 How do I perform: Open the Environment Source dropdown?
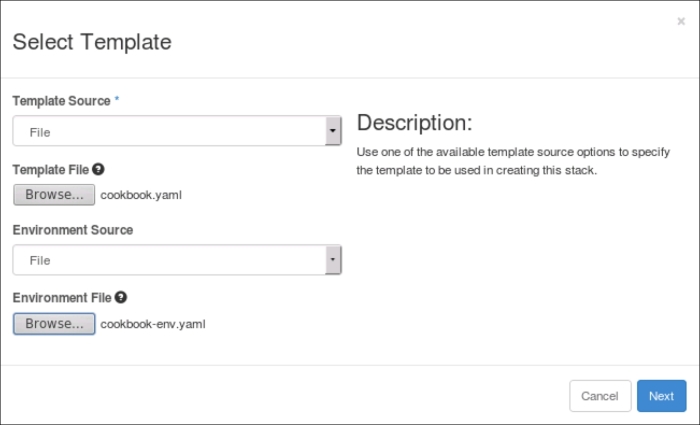(170, 260)
